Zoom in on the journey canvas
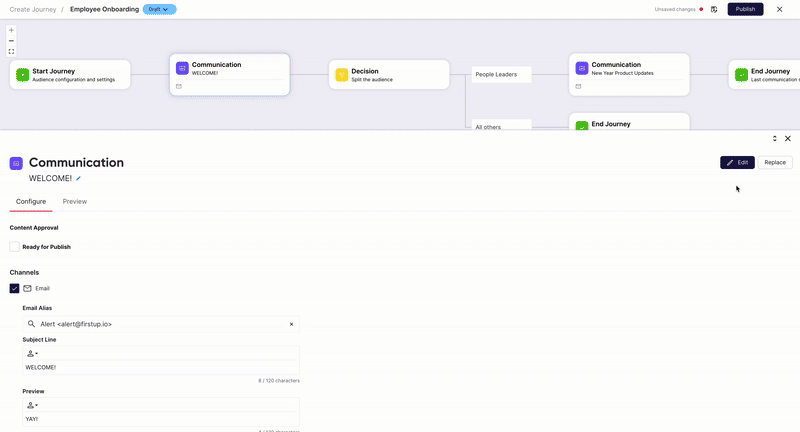This screenshot has height=432, width=800. pos(11,30)
